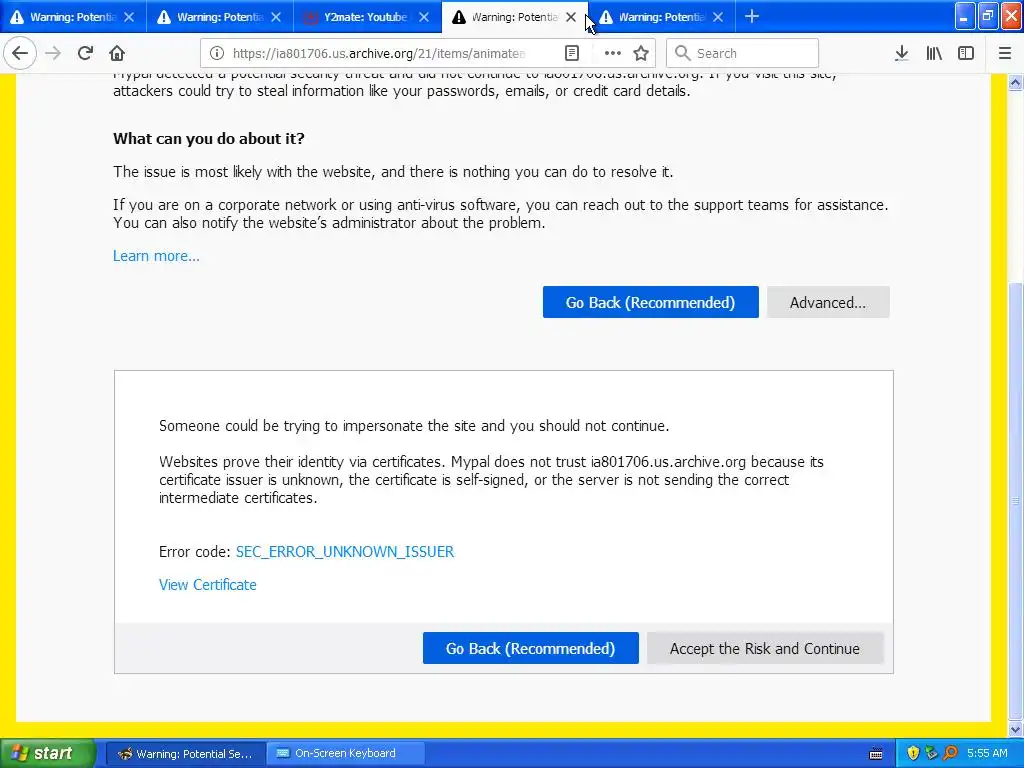This screenshot has width=1024, height=768.
Task: Toggle reader view icon
Action: tap(571, 54)
